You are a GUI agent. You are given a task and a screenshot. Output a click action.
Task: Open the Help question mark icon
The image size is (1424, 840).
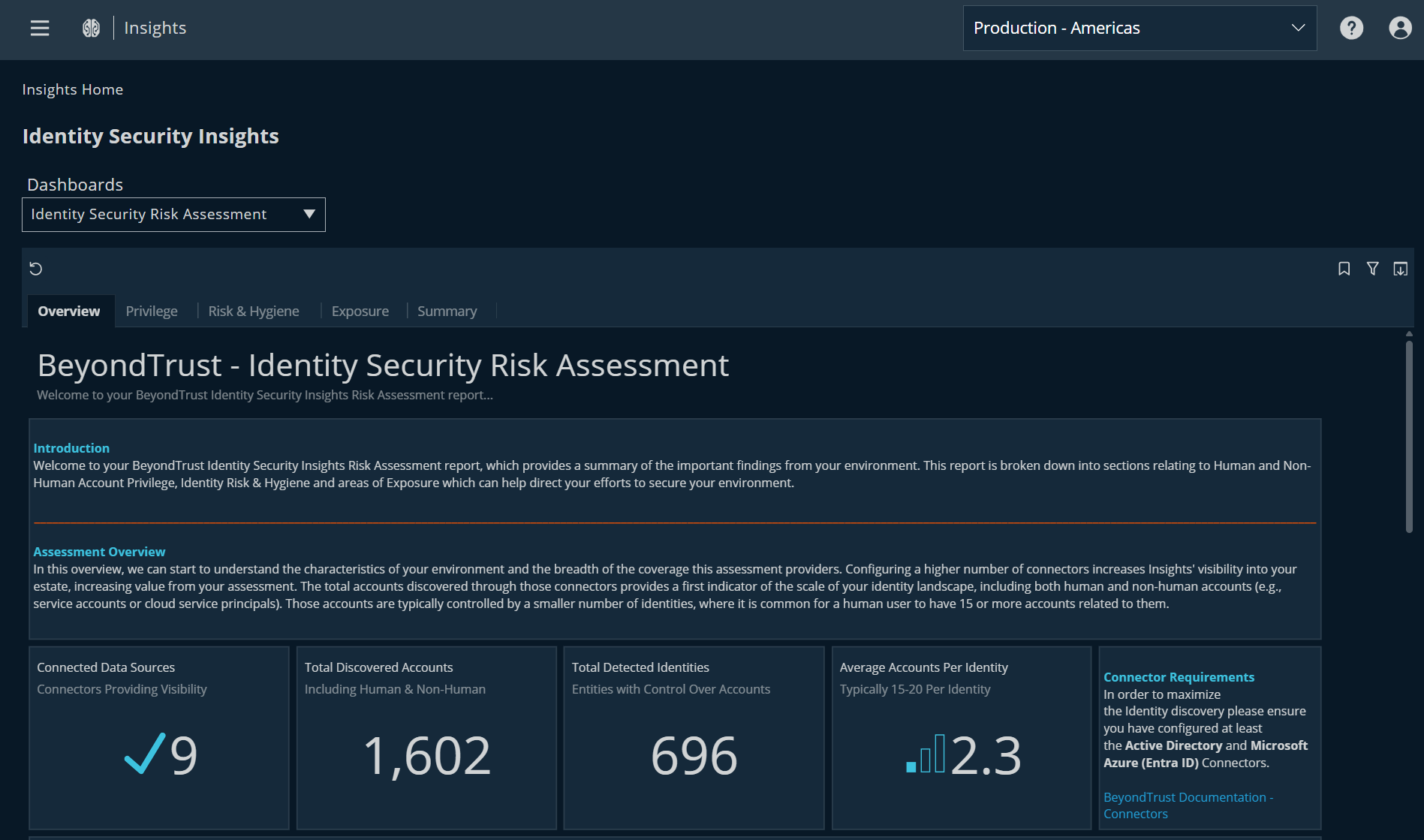(1351, 28)
